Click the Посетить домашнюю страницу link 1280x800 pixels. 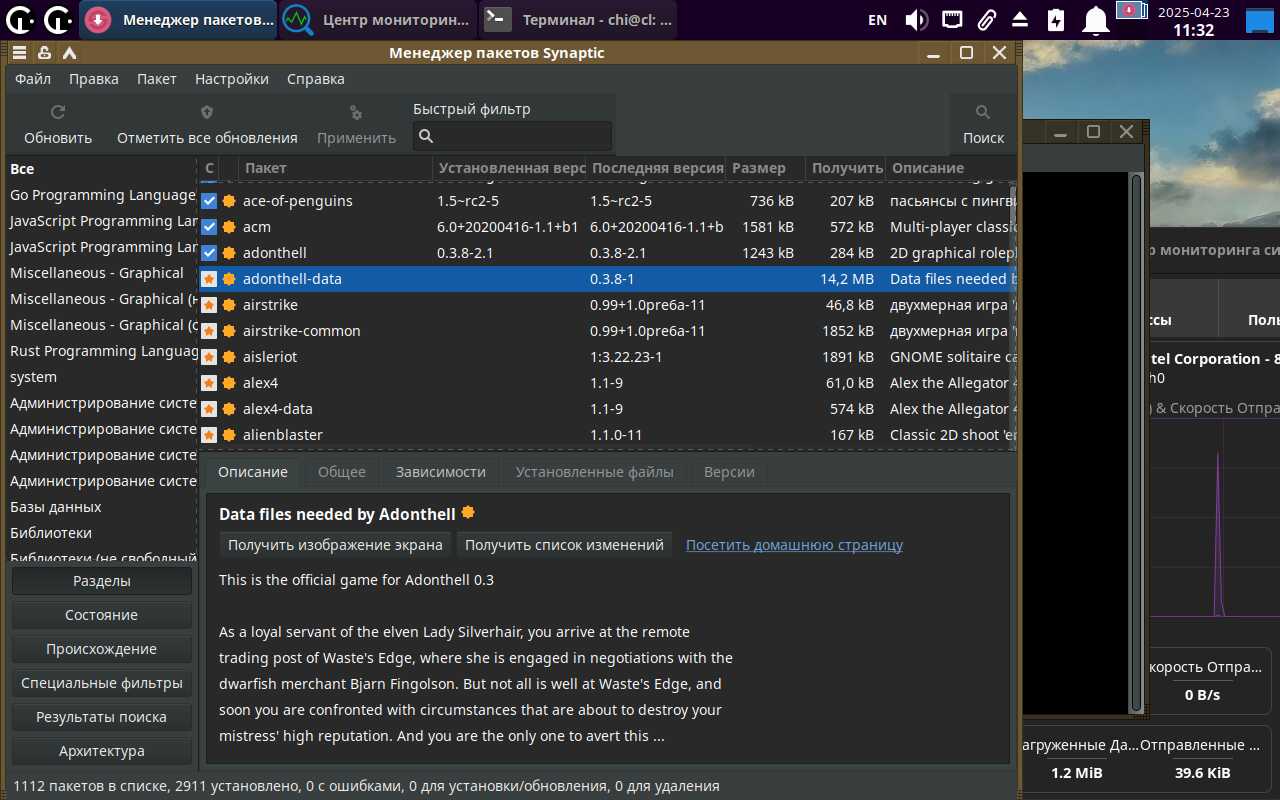click(794, 545)
